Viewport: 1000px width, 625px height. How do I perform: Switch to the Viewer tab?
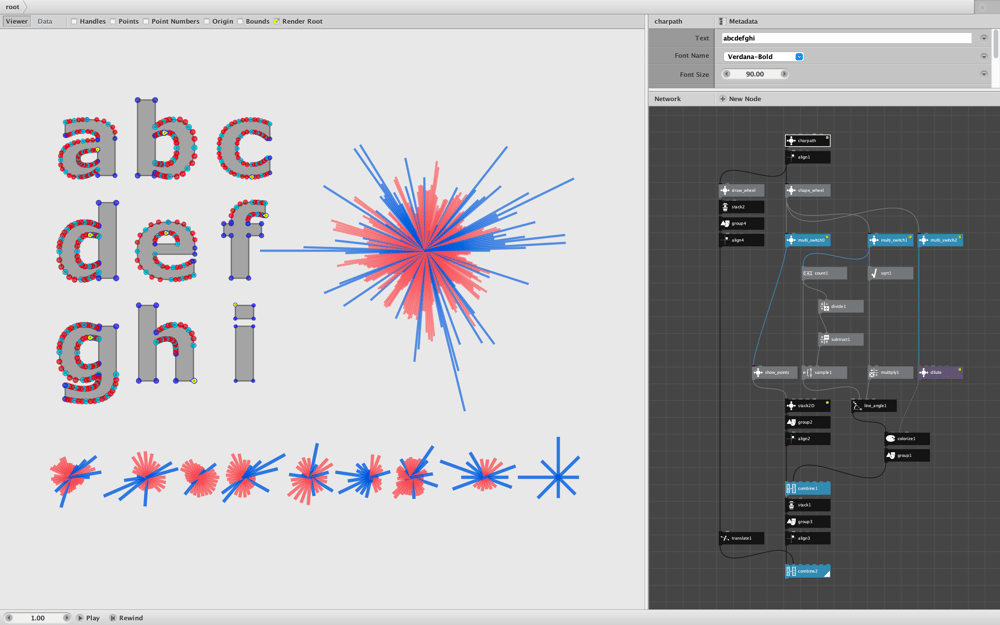[x=17, y=22]
